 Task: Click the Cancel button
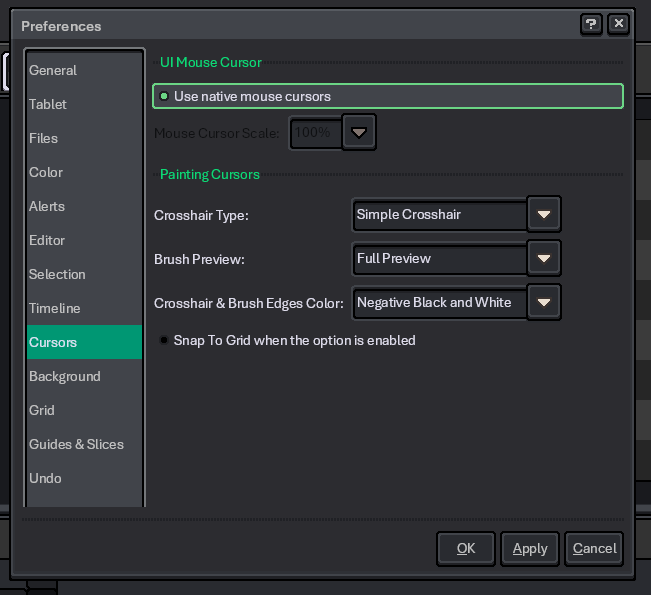click(594, 548)
